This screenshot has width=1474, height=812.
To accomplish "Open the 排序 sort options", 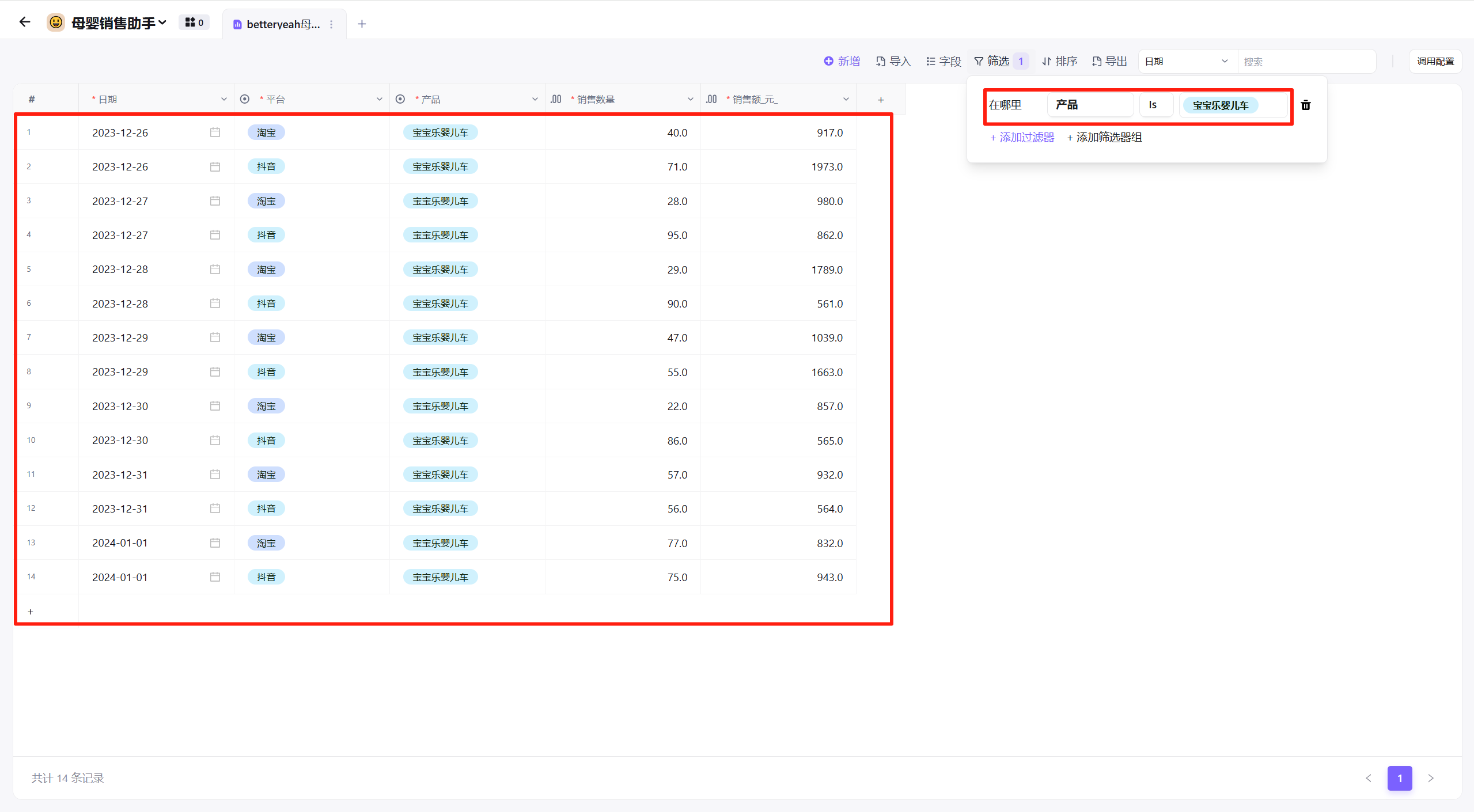I will (1060, 61).
